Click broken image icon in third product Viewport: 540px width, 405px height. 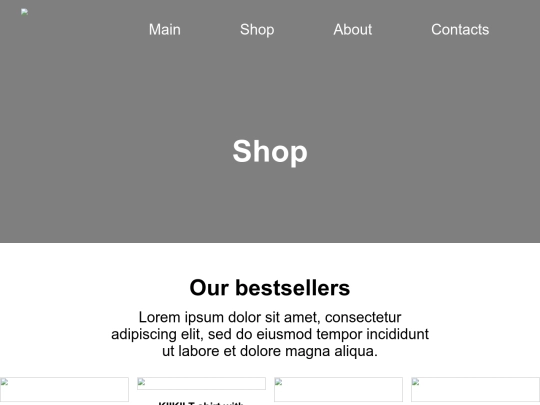click(278, 382)
